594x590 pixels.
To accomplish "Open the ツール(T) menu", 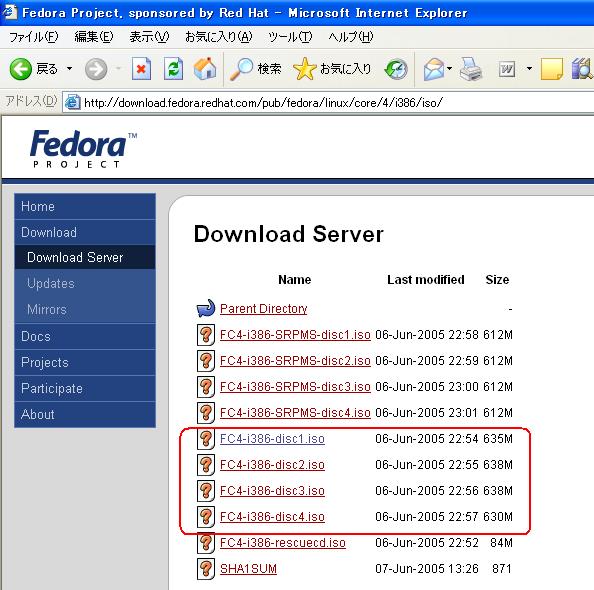I will pyautogui.click(x=290, y=37).
